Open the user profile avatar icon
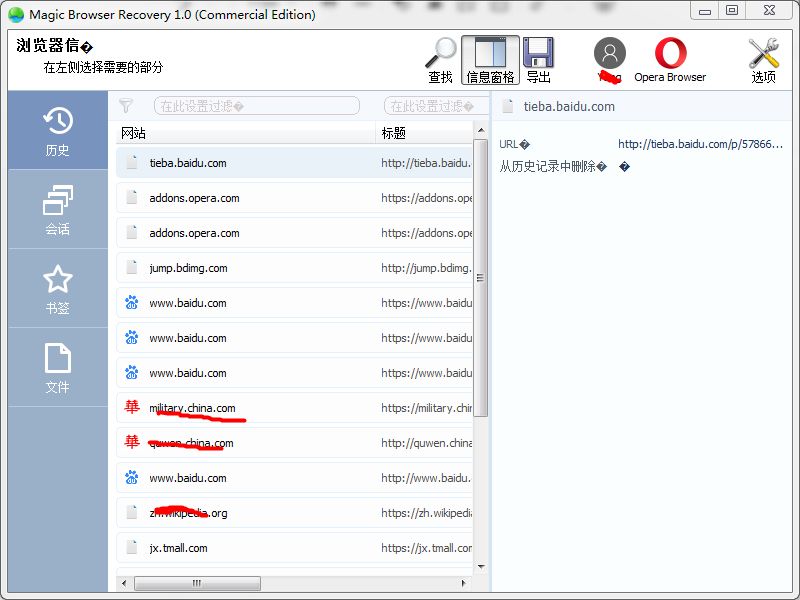This screenshot has width=800, height=600. tap(610, 54)
